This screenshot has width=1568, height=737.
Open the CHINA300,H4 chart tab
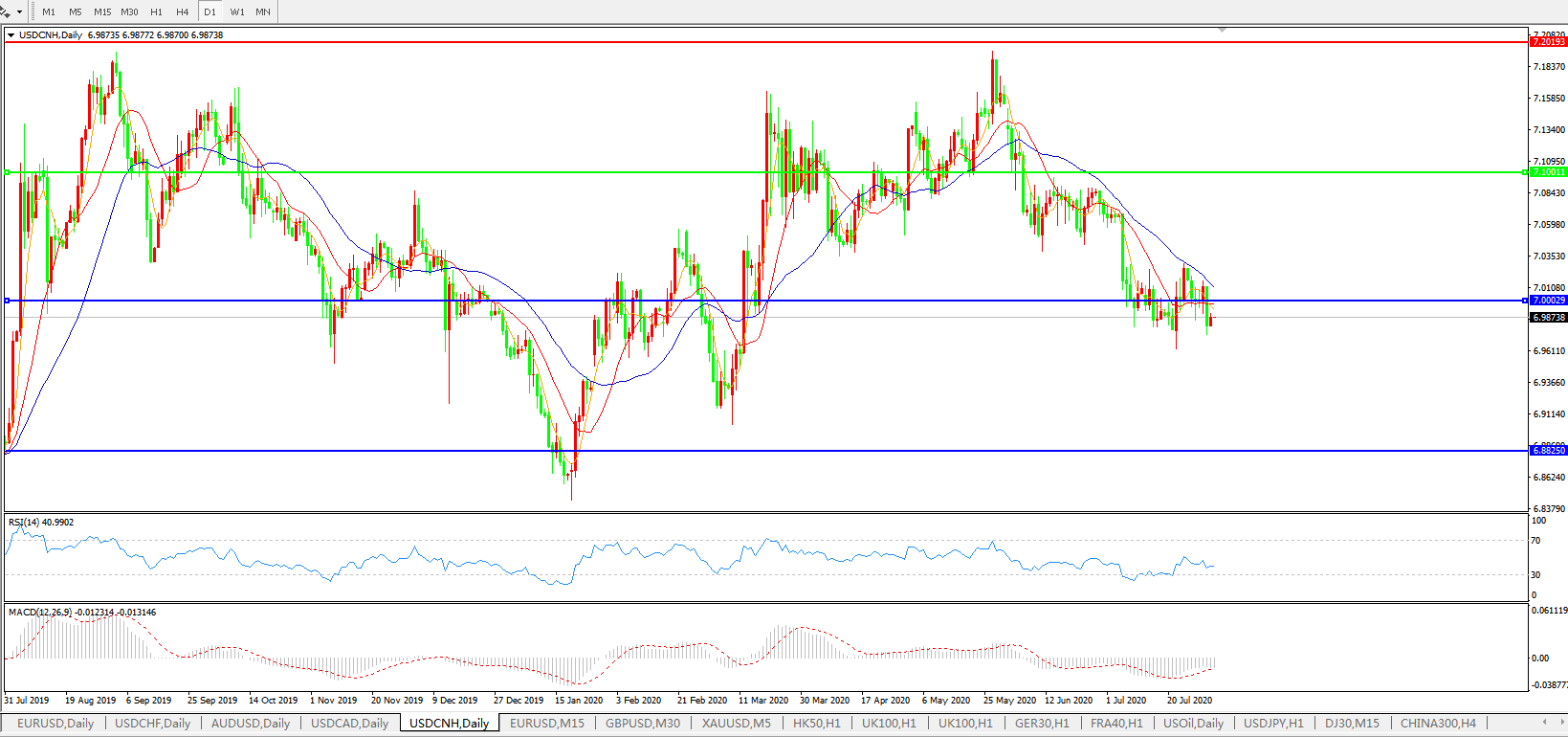[1438, 724]
